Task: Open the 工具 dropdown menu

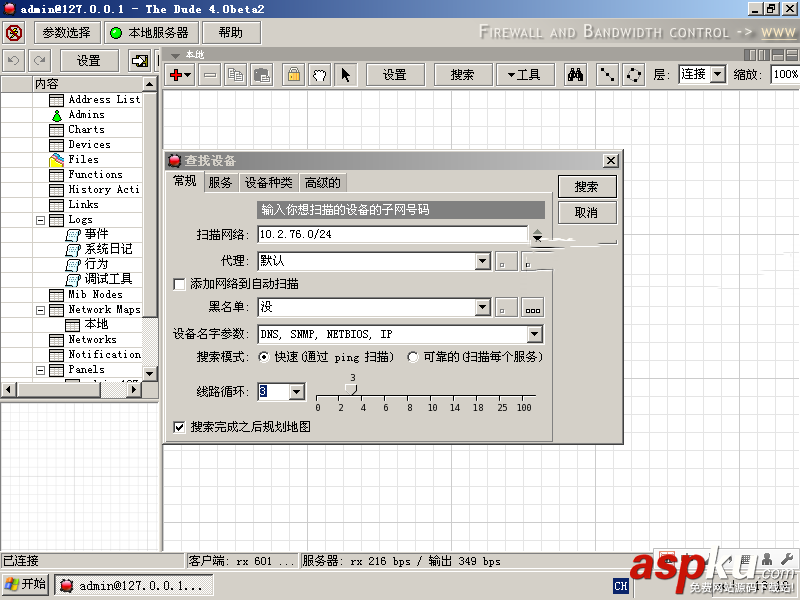Action: pos(524,75)
